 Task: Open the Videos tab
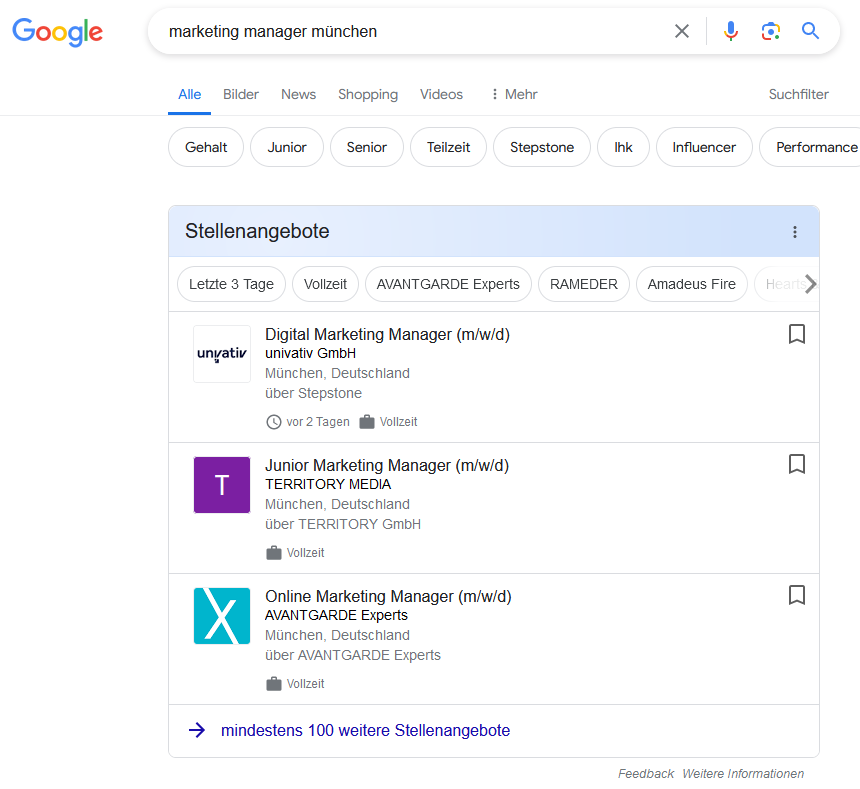(442, 94)
